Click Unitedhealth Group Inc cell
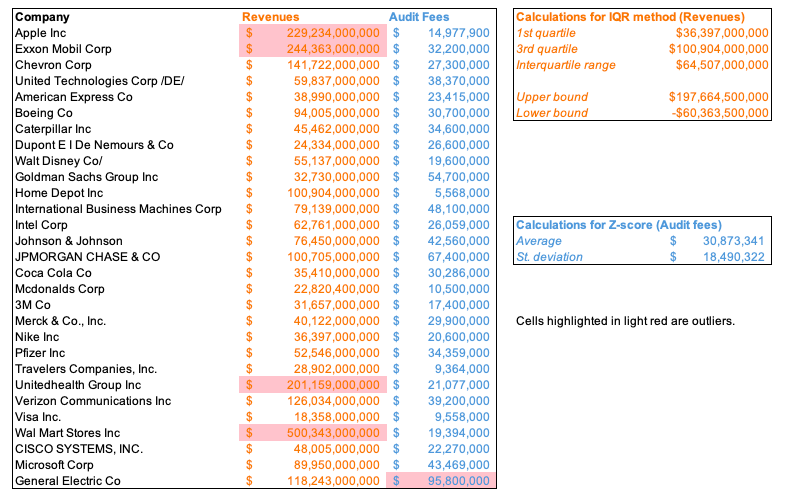Screen dimensions: 785x501 click(x=78, y=385)
